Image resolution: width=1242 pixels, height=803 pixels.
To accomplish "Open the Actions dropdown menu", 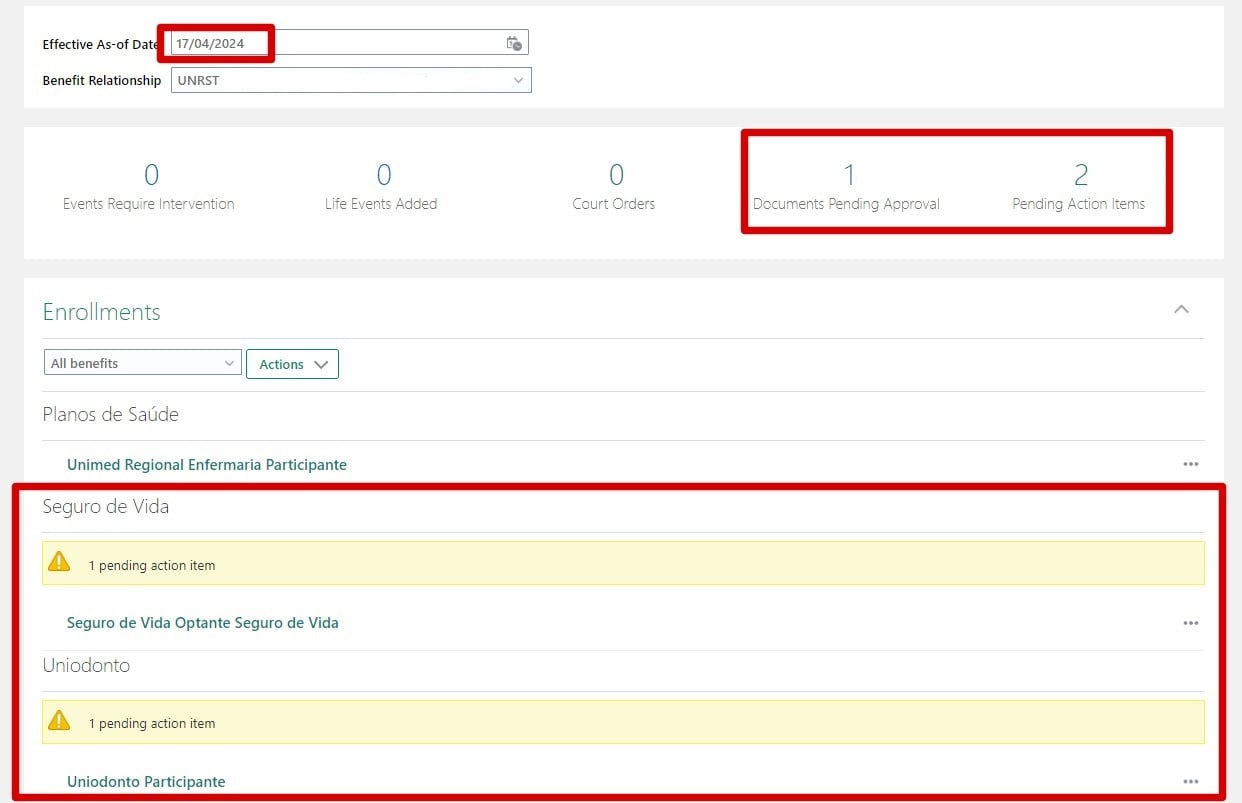I will click(292, 363).
